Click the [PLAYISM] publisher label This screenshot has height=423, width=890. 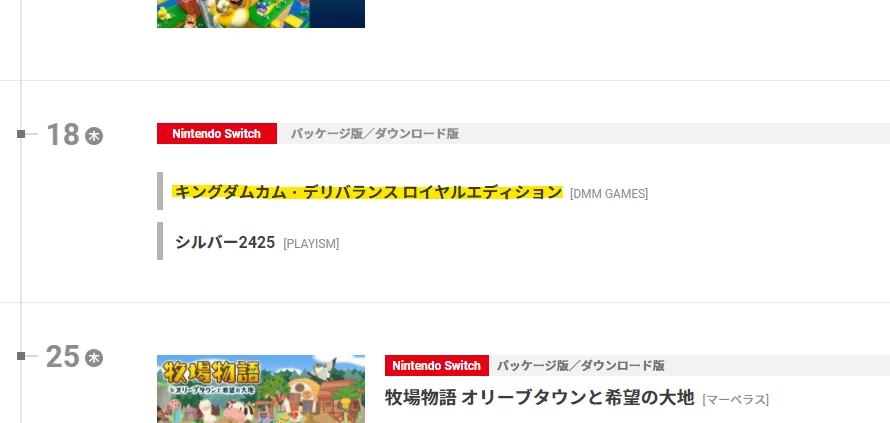tap(311, 244)
